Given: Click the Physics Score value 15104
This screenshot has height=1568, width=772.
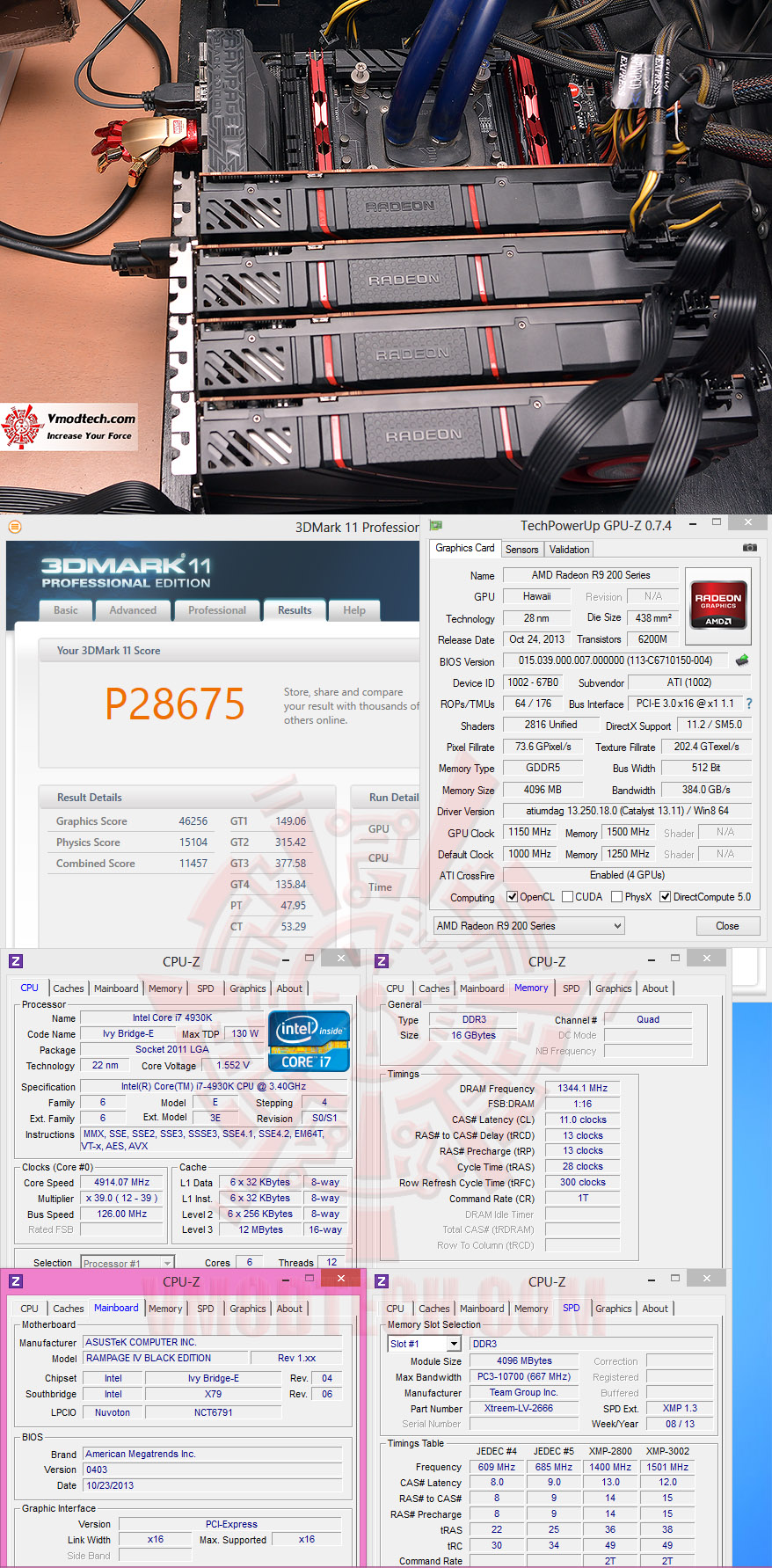Looking at the screenshot, I should [193, 842].
